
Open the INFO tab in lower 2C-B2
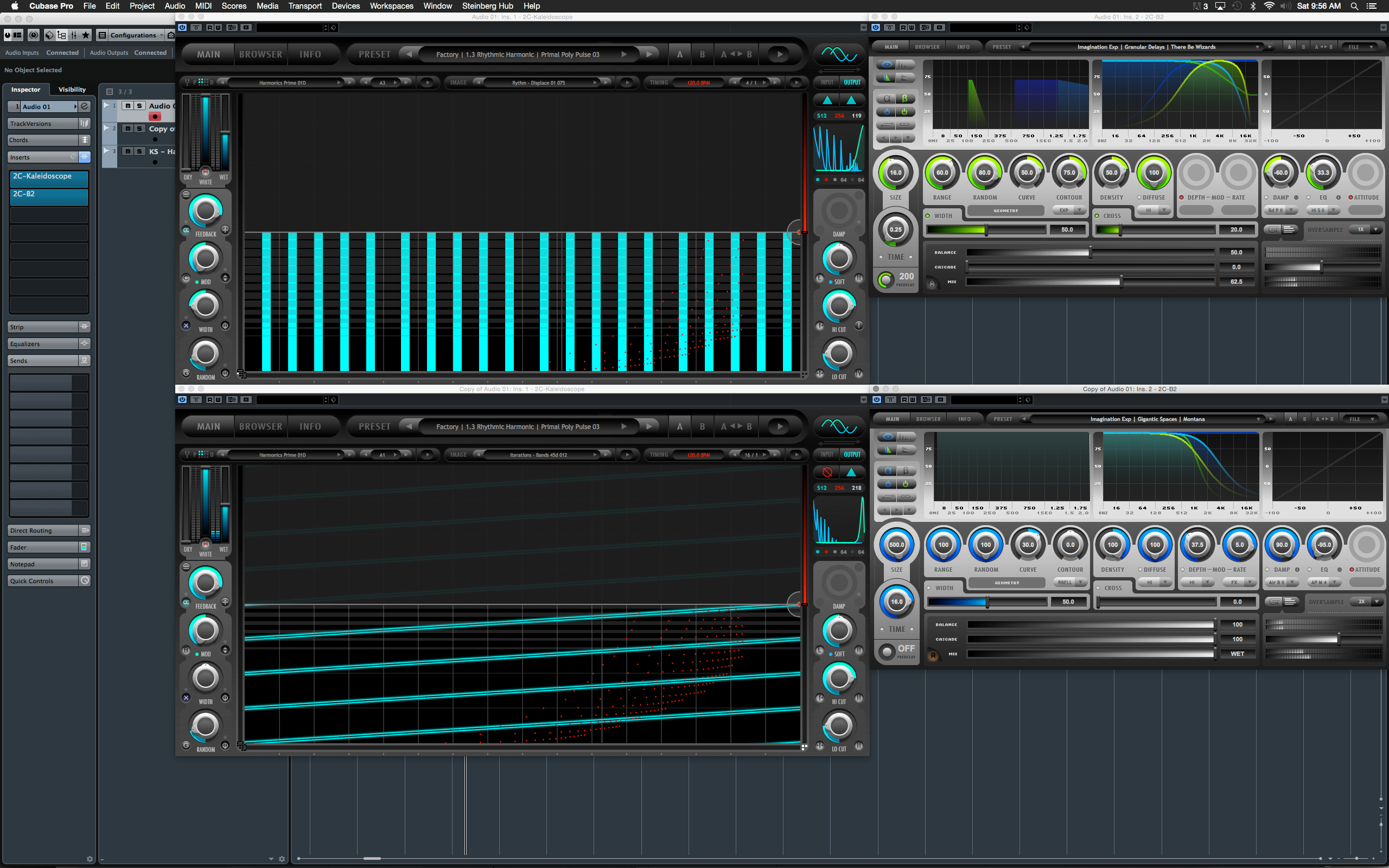964,419
